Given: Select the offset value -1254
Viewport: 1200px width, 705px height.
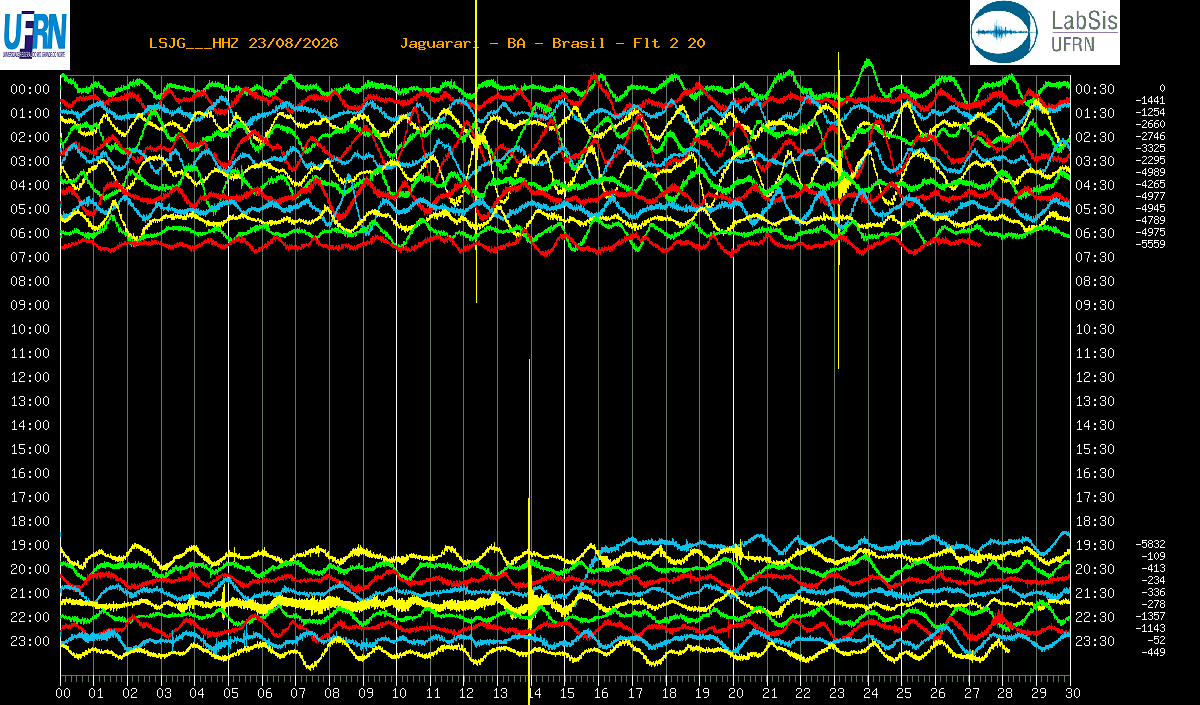Looking at the screenshot, I should tap(1151, 112).
